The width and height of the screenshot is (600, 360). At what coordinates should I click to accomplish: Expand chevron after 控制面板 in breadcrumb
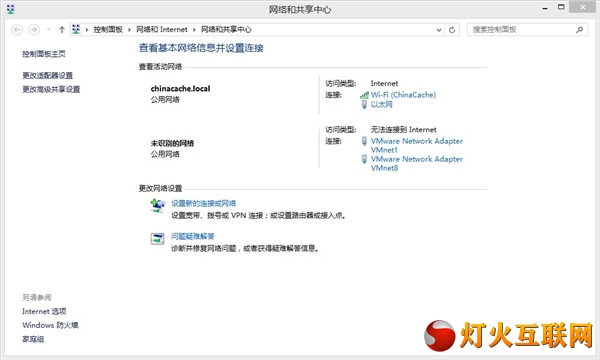(129, 29)
